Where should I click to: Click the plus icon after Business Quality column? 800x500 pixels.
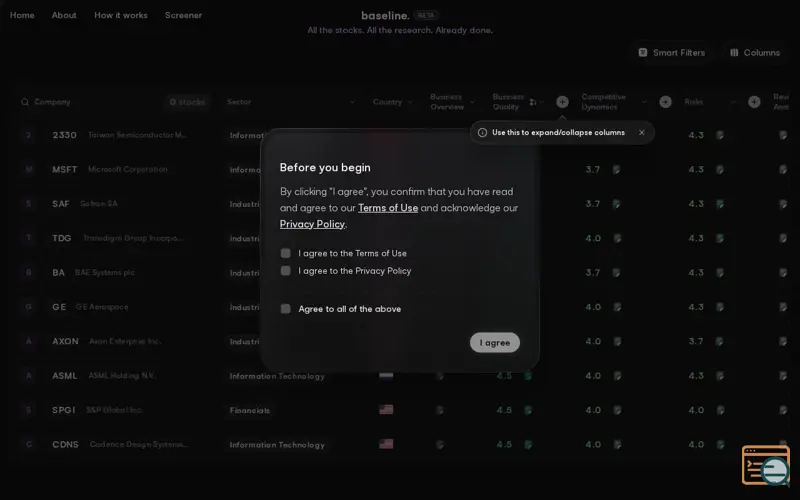click(x=562, y=102)
